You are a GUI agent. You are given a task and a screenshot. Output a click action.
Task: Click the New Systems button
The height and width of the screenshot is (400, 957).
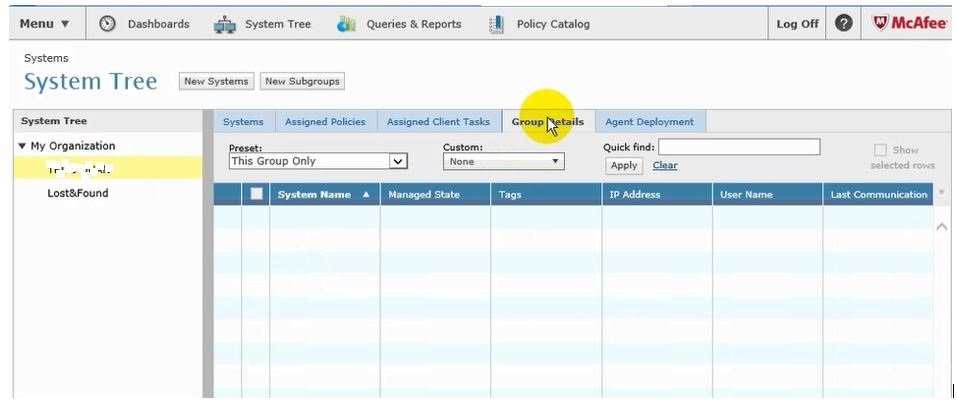coord(215,82)
